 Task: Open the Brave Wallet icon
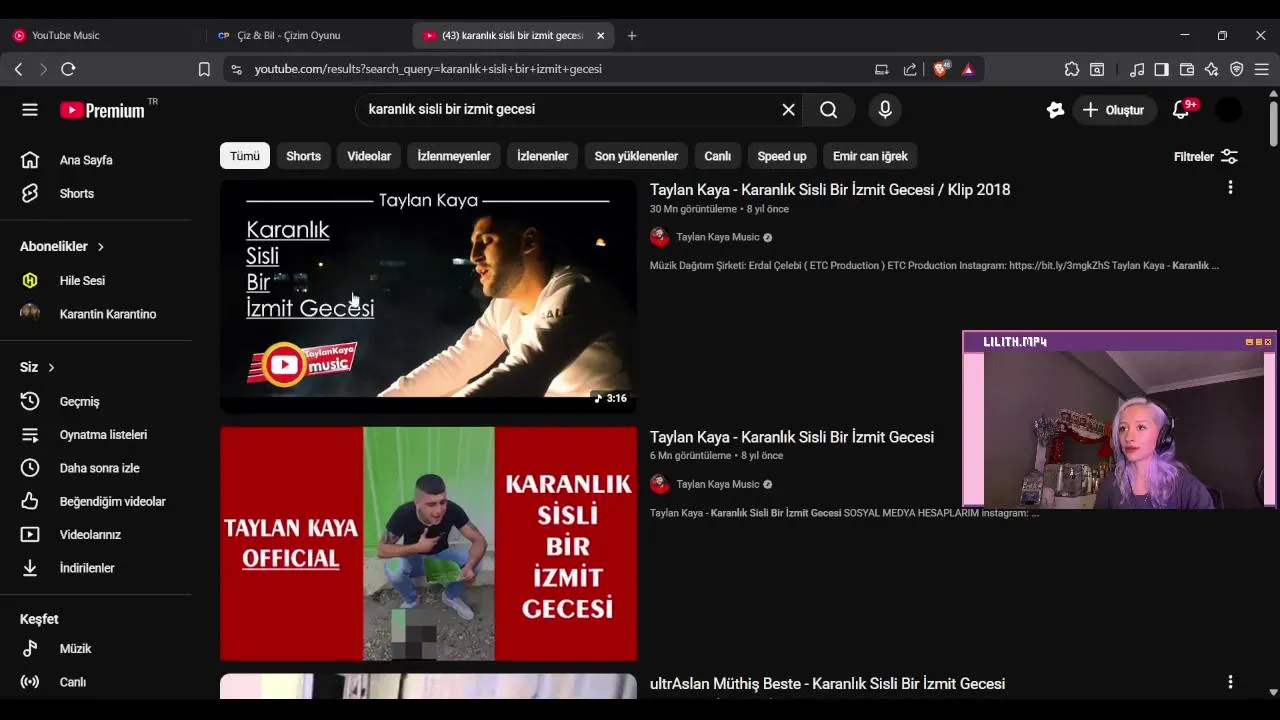1187,69
